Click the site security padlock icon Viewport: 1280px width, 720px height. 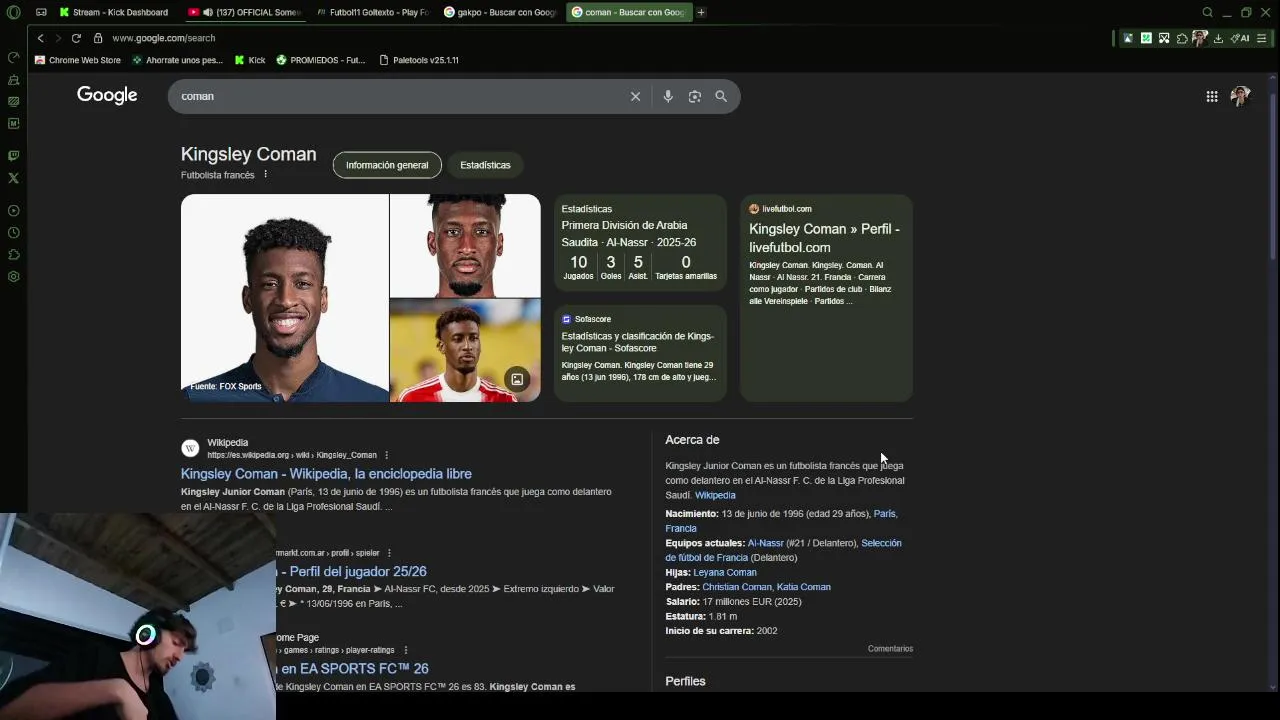pyautogui.click(x=98, y=38)
